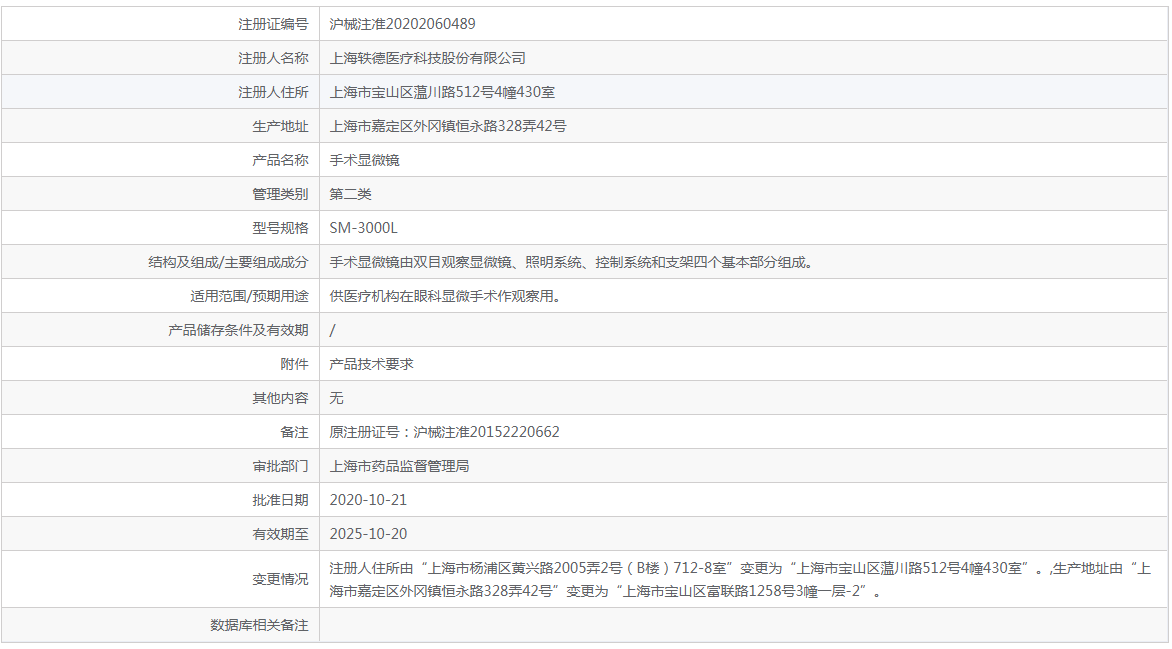Select the intended use text 供医疗机构在眼科显微手术作观察用
1172x649 pixels.
point(445,296)
